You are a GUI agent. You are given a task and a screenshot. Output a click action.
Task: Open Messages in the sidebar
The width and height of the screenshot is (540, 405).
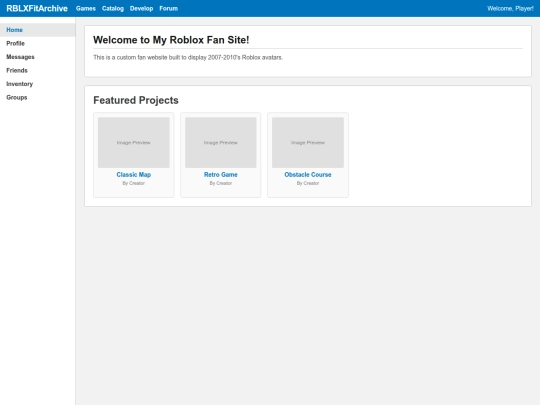38,57
